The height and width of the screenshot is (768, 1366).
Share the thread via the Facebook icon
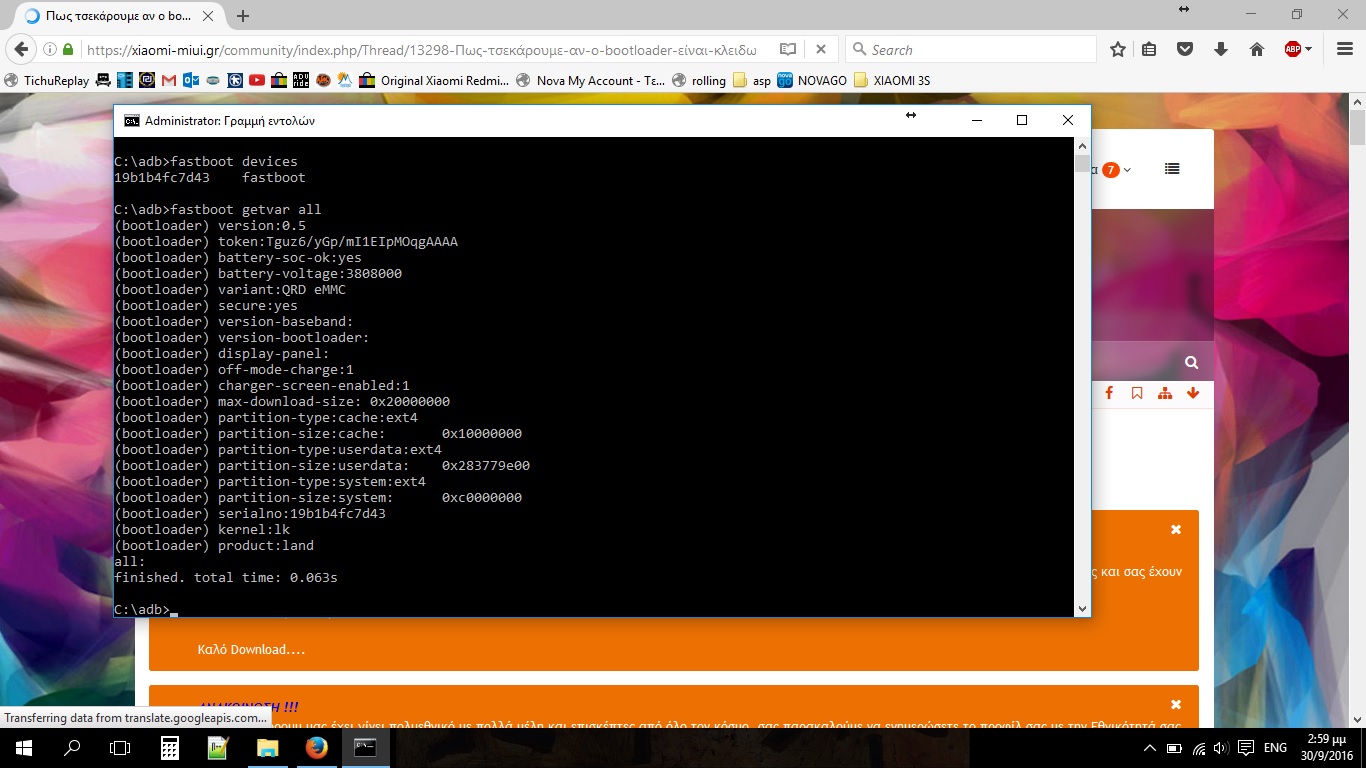coord(1109,394)
